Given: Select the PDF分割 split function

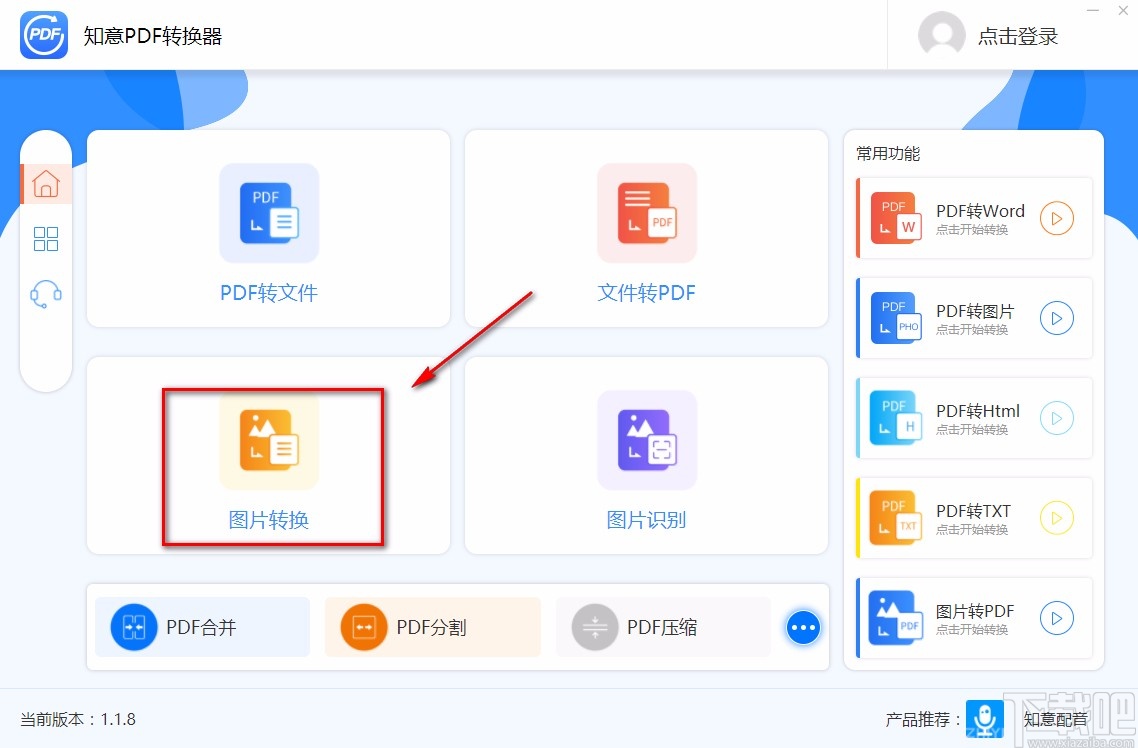Looking at the screenshot, I should tap(432, 626).
